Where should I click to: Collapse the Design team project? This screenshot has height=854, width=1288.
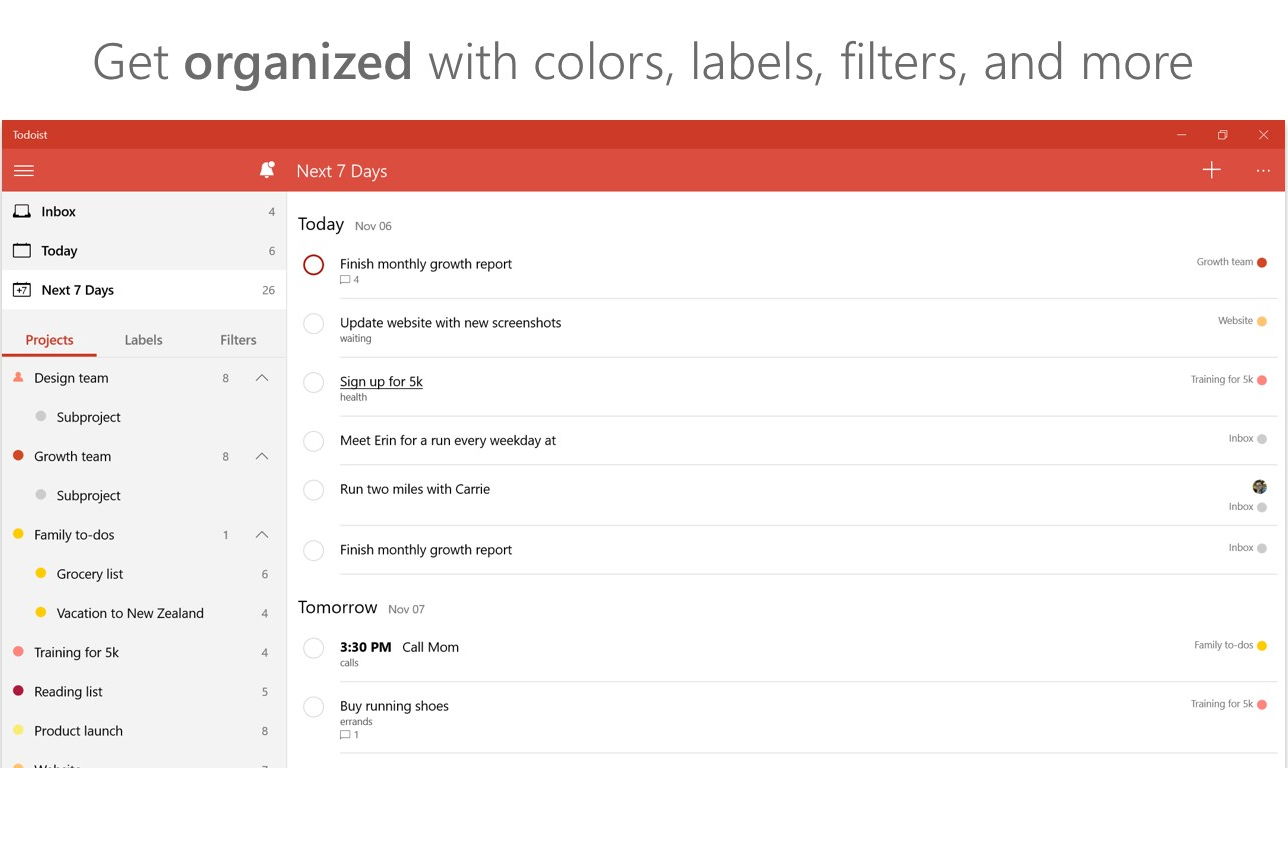(262, 378)
